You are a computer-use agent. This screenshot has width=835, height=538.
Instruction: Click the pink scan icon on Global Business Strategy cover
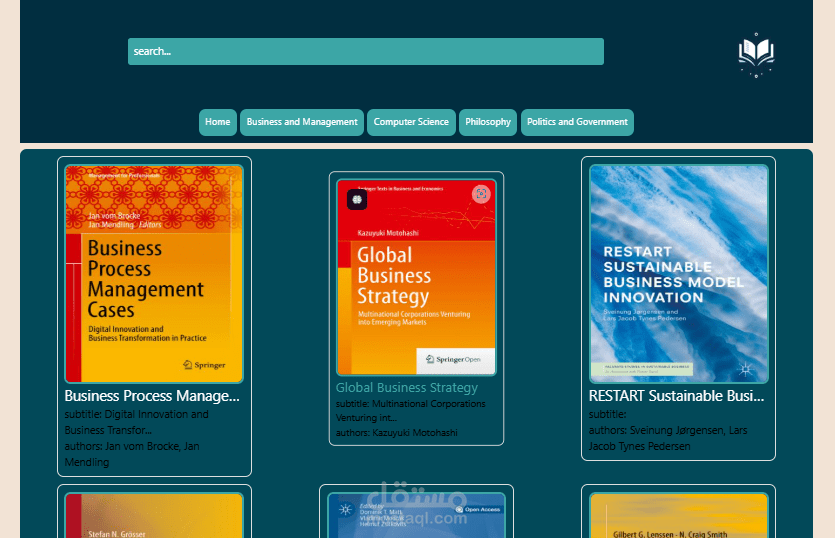point(481,194)
